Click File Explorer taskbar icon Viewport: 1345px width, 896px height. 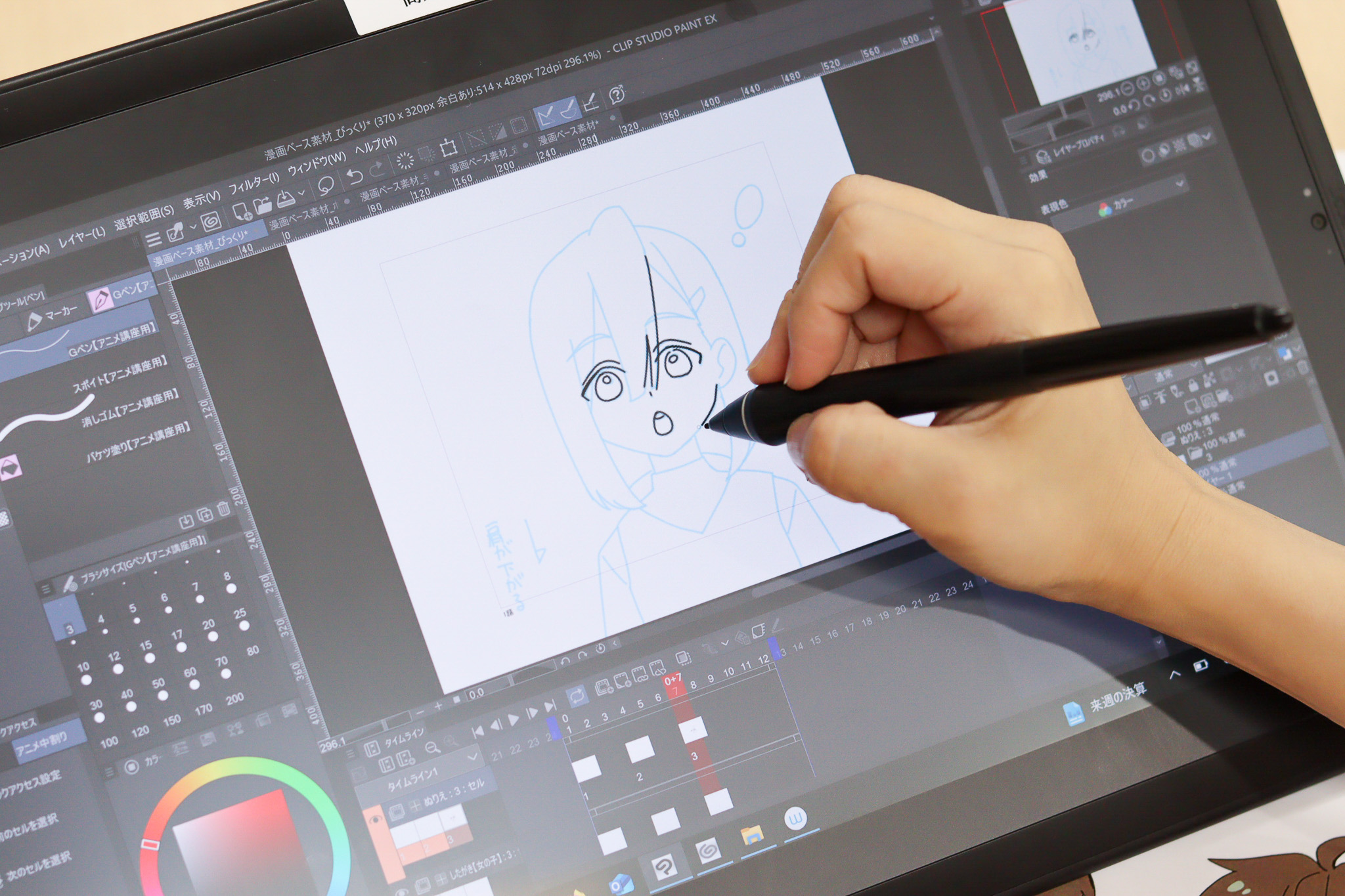tap(752, 836)
